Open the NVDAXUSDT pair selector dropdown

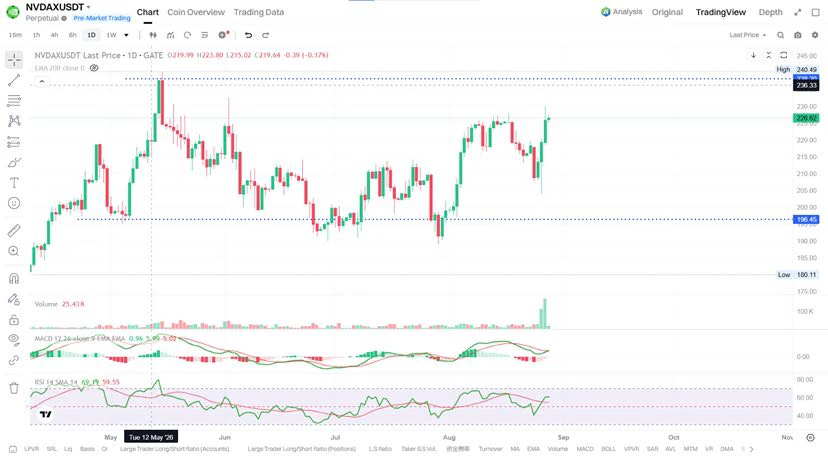58,7
